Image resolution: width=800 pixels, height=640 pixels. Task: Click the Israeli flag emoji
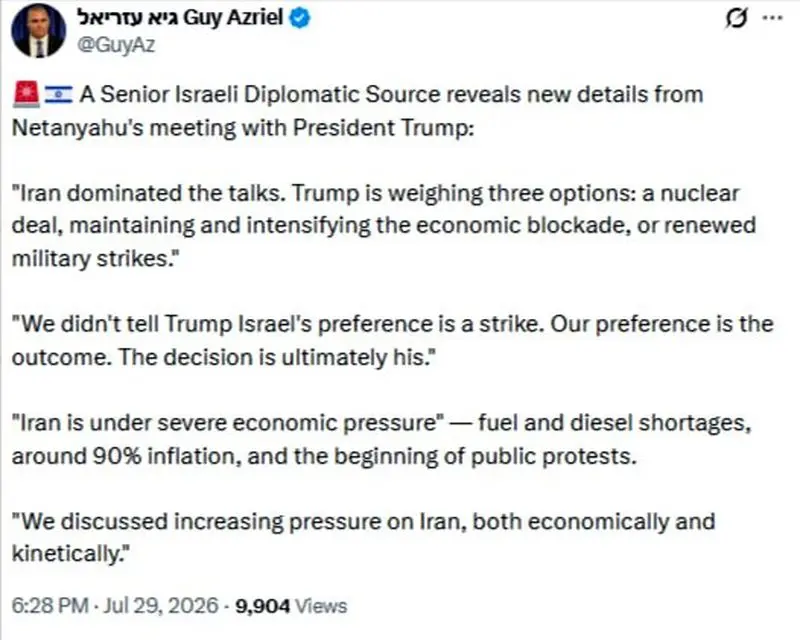pos(58,95)
